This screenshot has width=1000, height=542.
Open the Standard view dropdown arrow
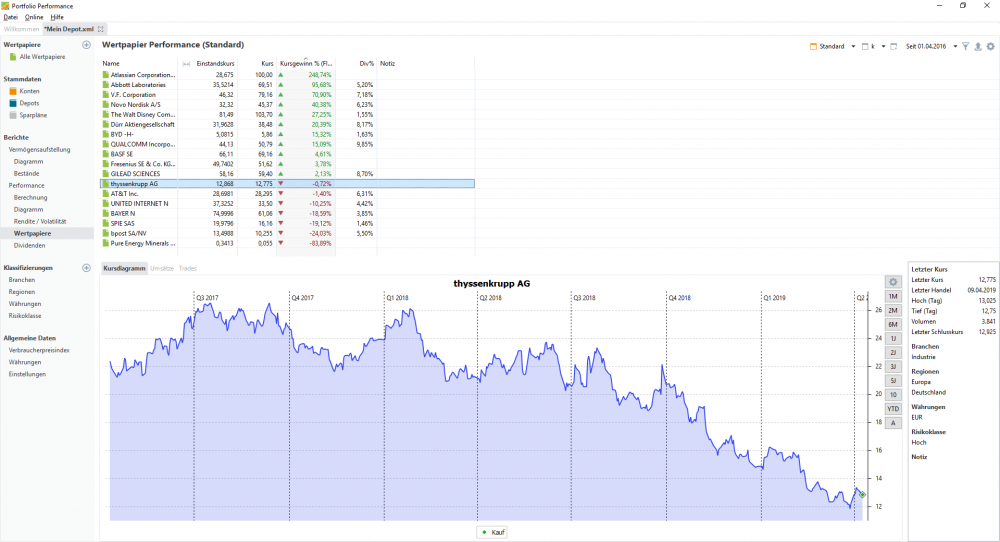pos(853,47)
